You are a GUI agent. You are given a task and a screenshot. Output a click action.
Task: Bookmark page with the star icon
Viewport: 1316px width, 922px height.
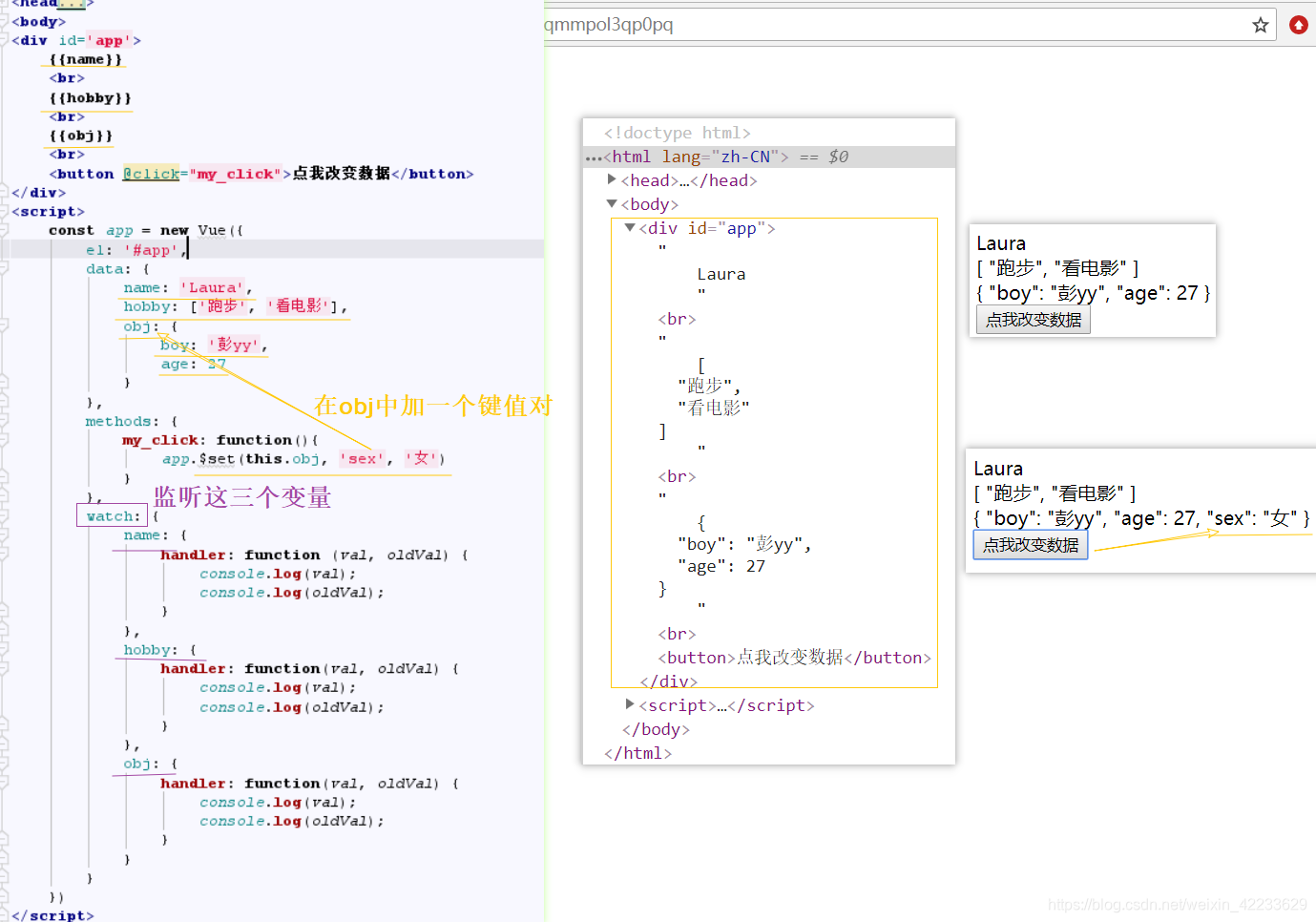pos(1261,25)
